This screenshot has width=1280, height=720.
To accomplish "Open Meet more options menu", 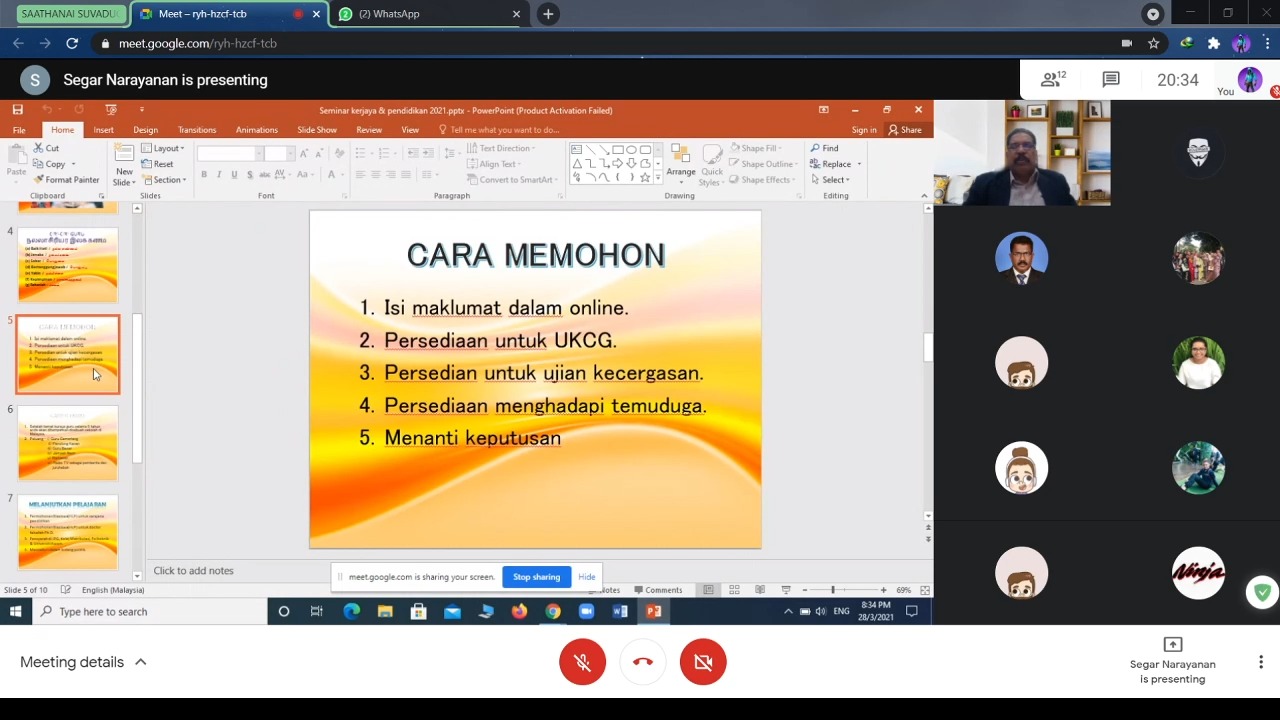I will [1261, 662].
